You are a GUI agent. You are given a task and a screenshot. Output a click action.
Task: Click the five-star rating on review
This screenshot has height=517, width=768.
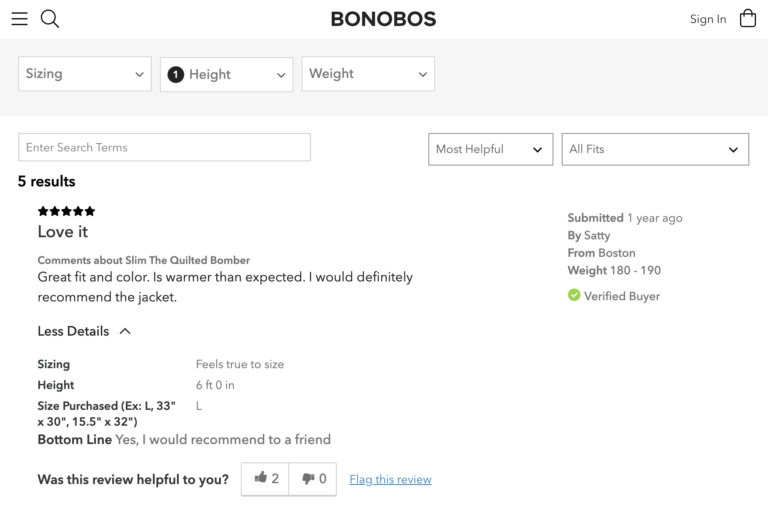click(x=66, y=211)
